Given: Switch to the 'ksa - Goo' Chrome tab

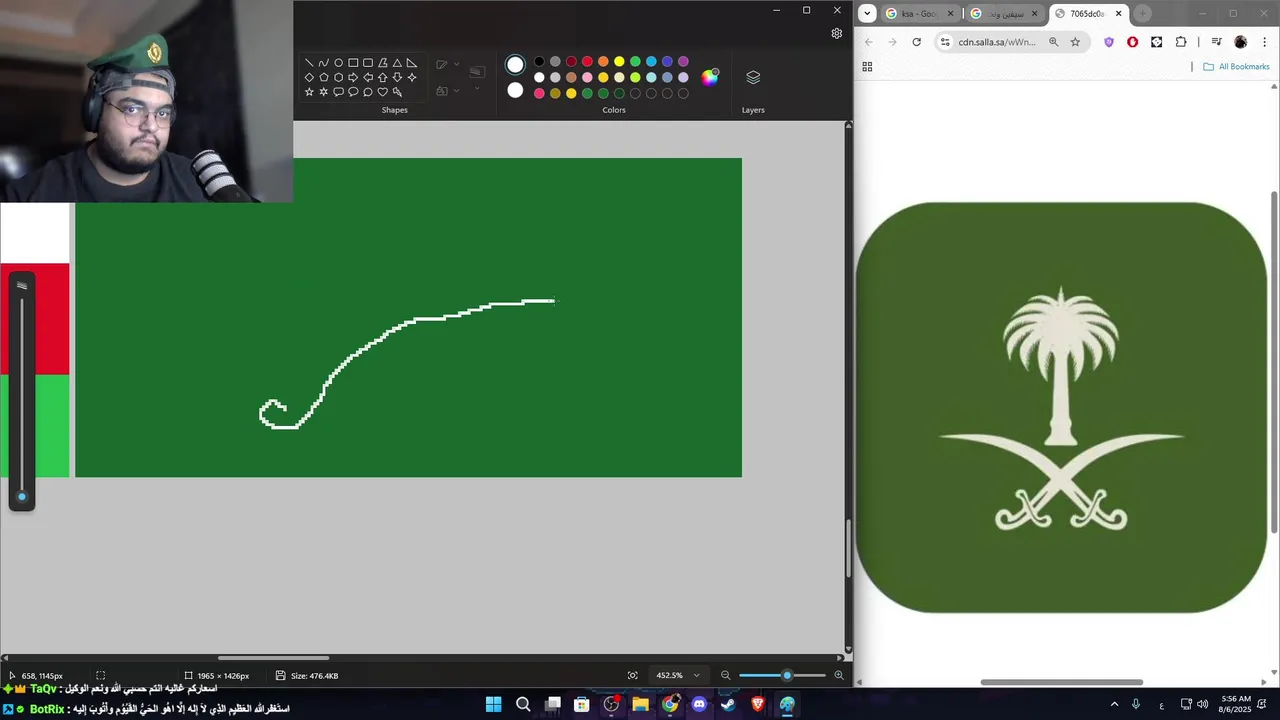Looking at the screenshot, I should (x=918, y=14).
